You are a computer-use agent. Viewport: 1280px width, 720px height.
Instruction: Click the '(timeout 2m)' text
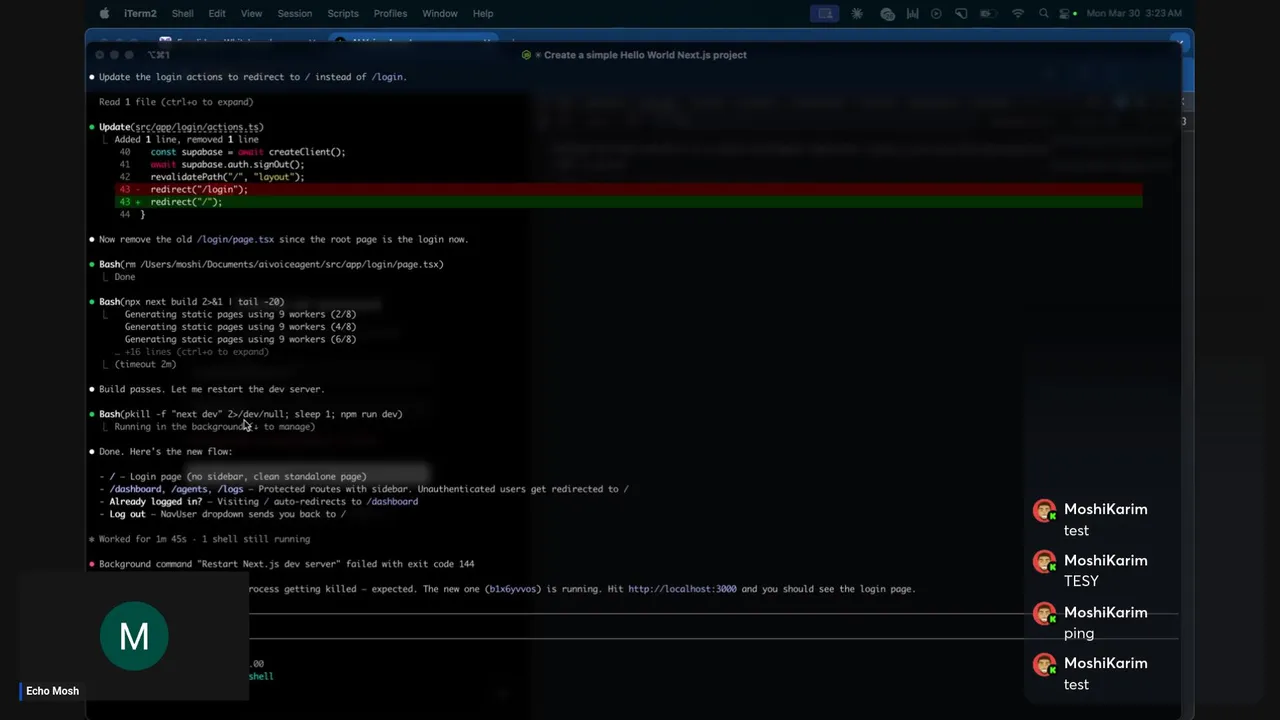coord(145,364)
